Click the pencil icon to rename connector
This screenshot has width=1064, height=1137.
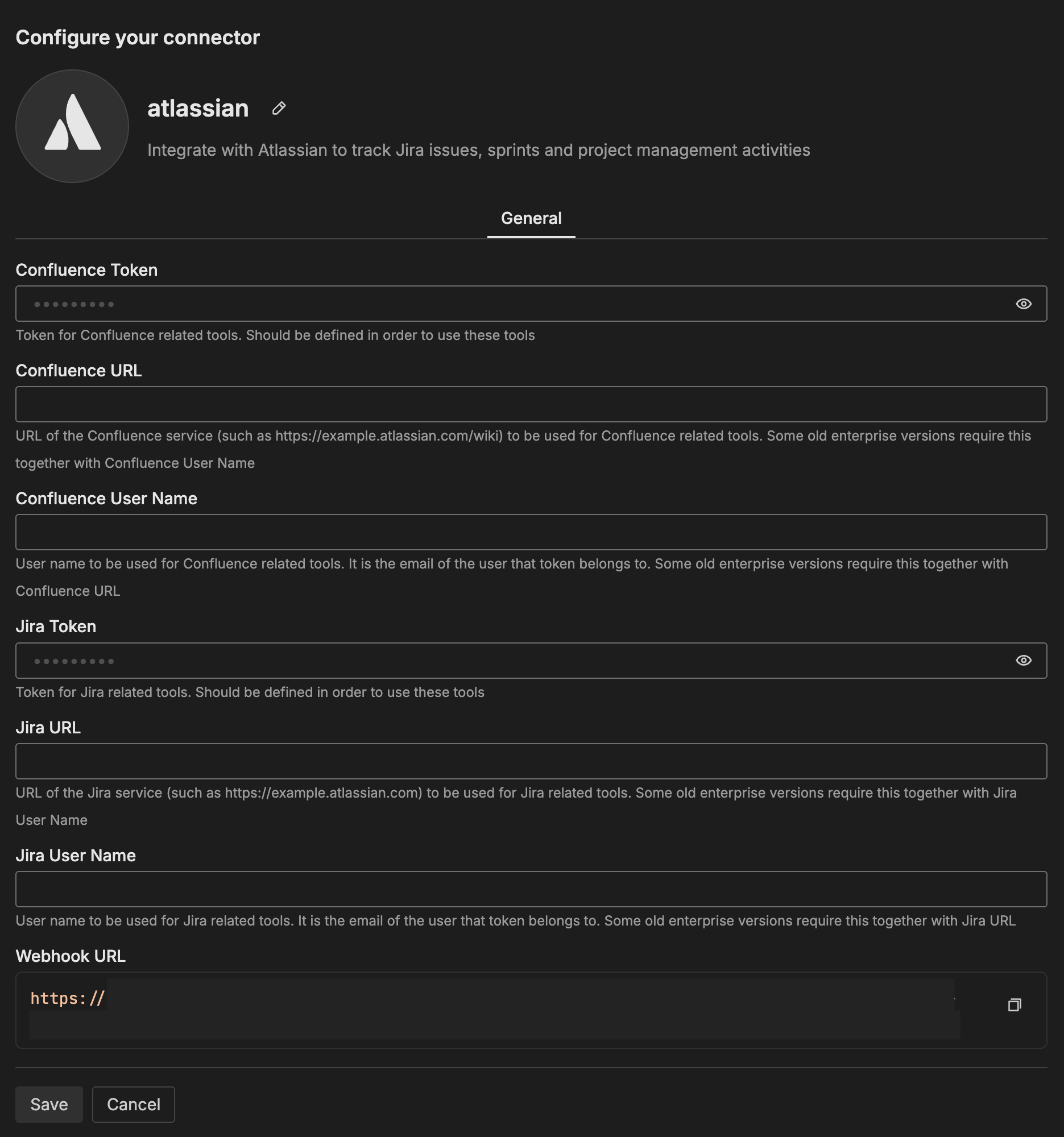(279, 108)
